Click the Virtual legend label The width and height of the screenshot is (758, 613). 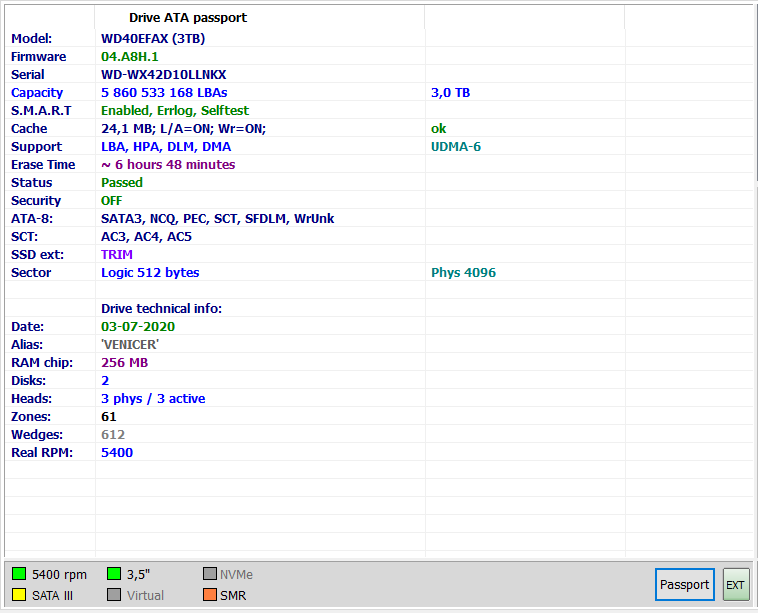(145, 595)
